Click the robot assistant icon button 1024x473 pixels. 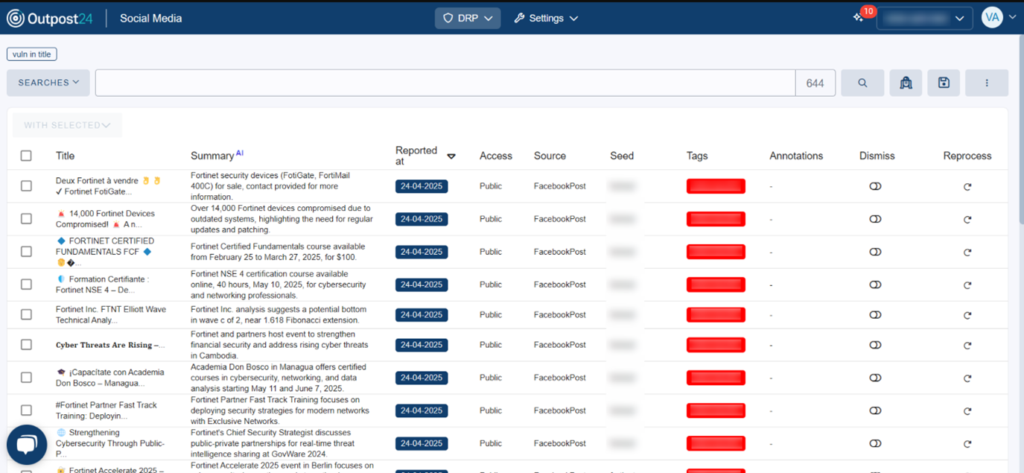[905, 83]
